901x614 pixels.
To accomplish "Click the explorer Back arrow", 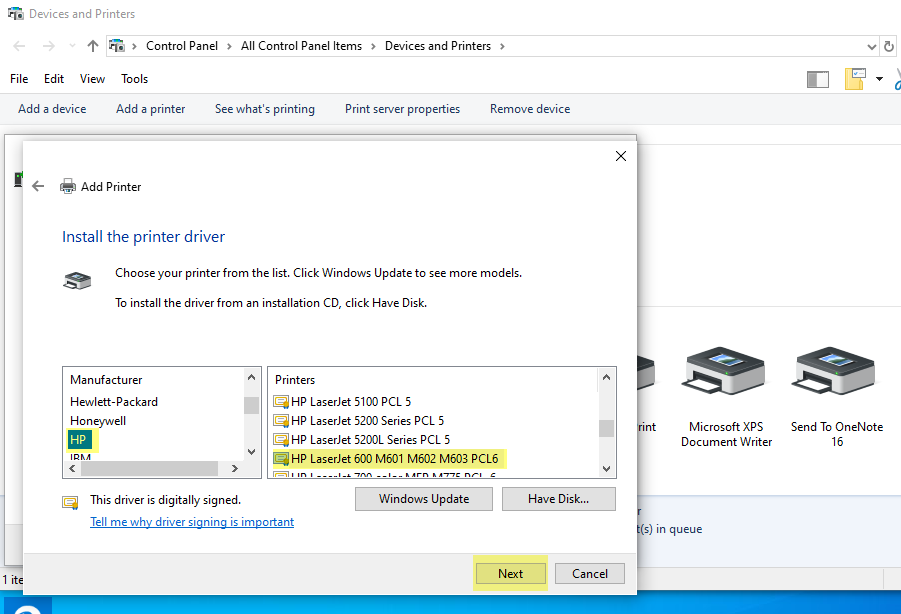I will [x=19, y=46].
